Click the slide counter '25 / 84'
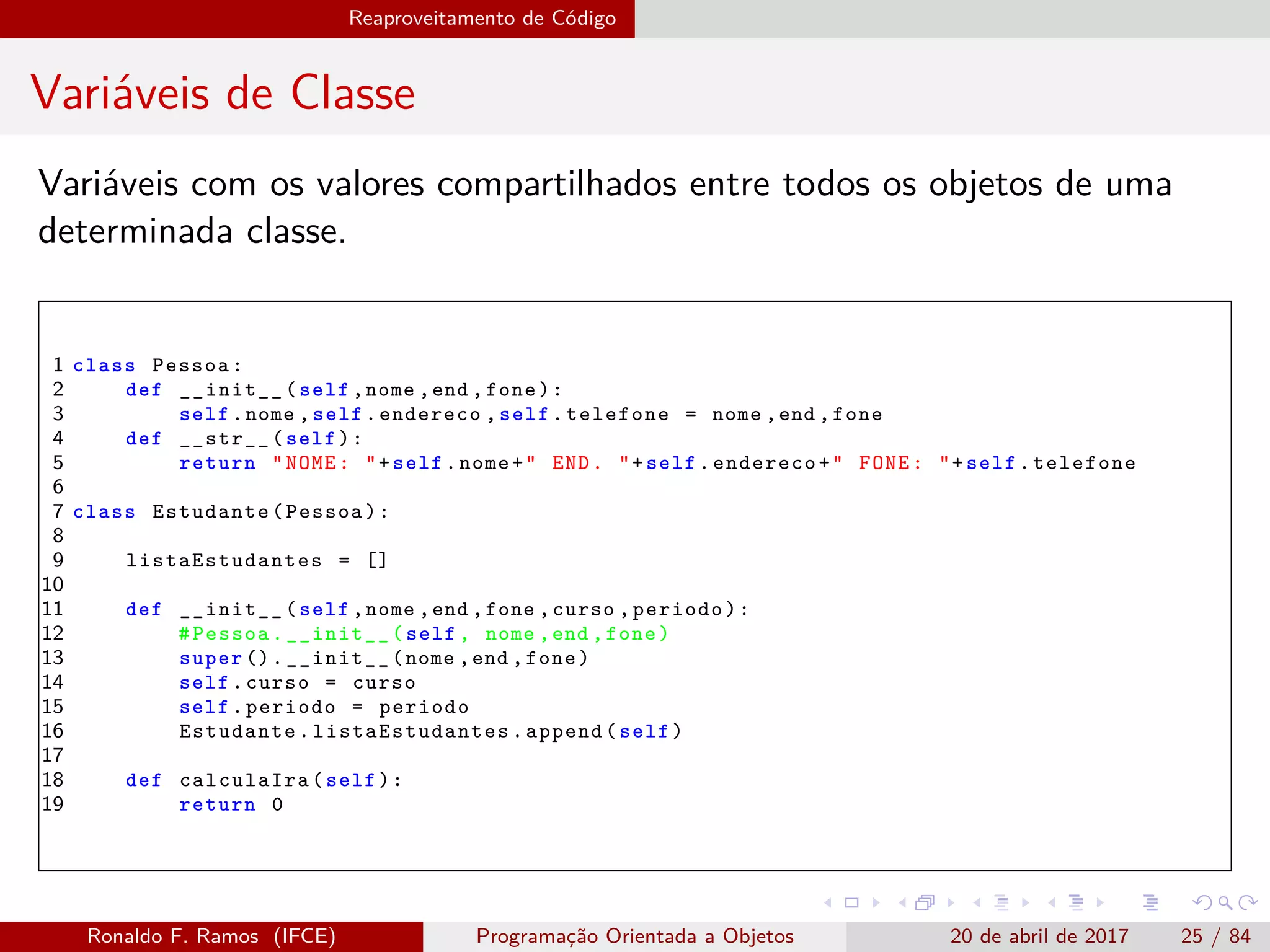Screen dimensions: 1270x952 1215,936
